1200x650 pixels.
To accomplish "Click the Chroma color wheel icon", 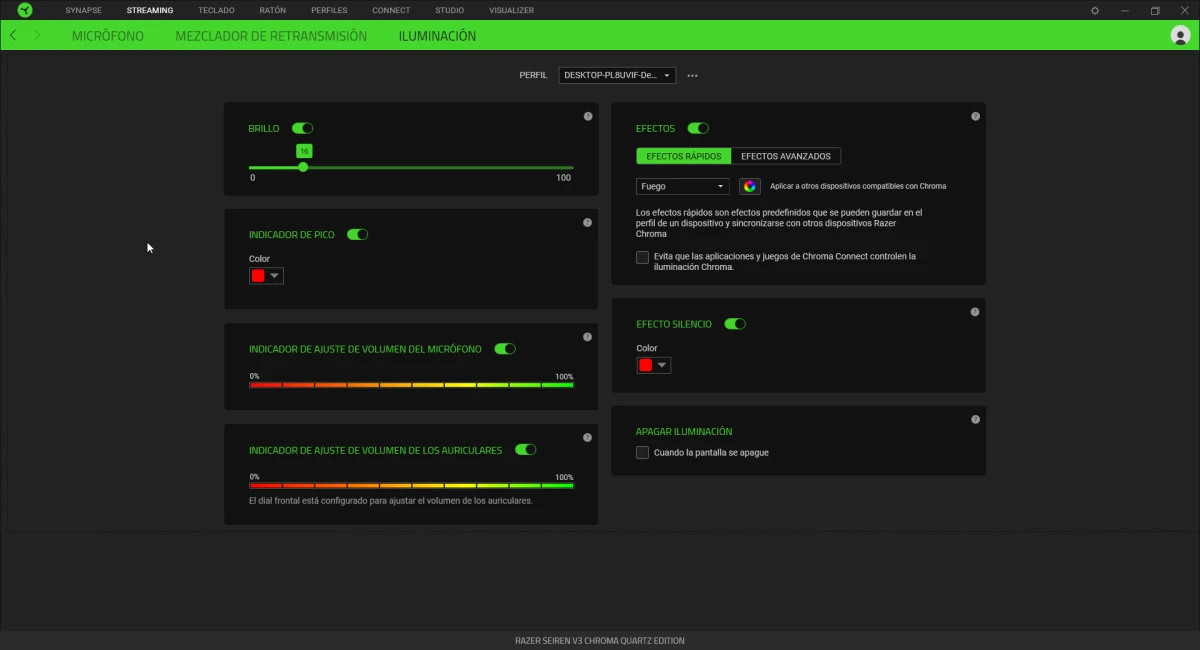I will [750, 186].
